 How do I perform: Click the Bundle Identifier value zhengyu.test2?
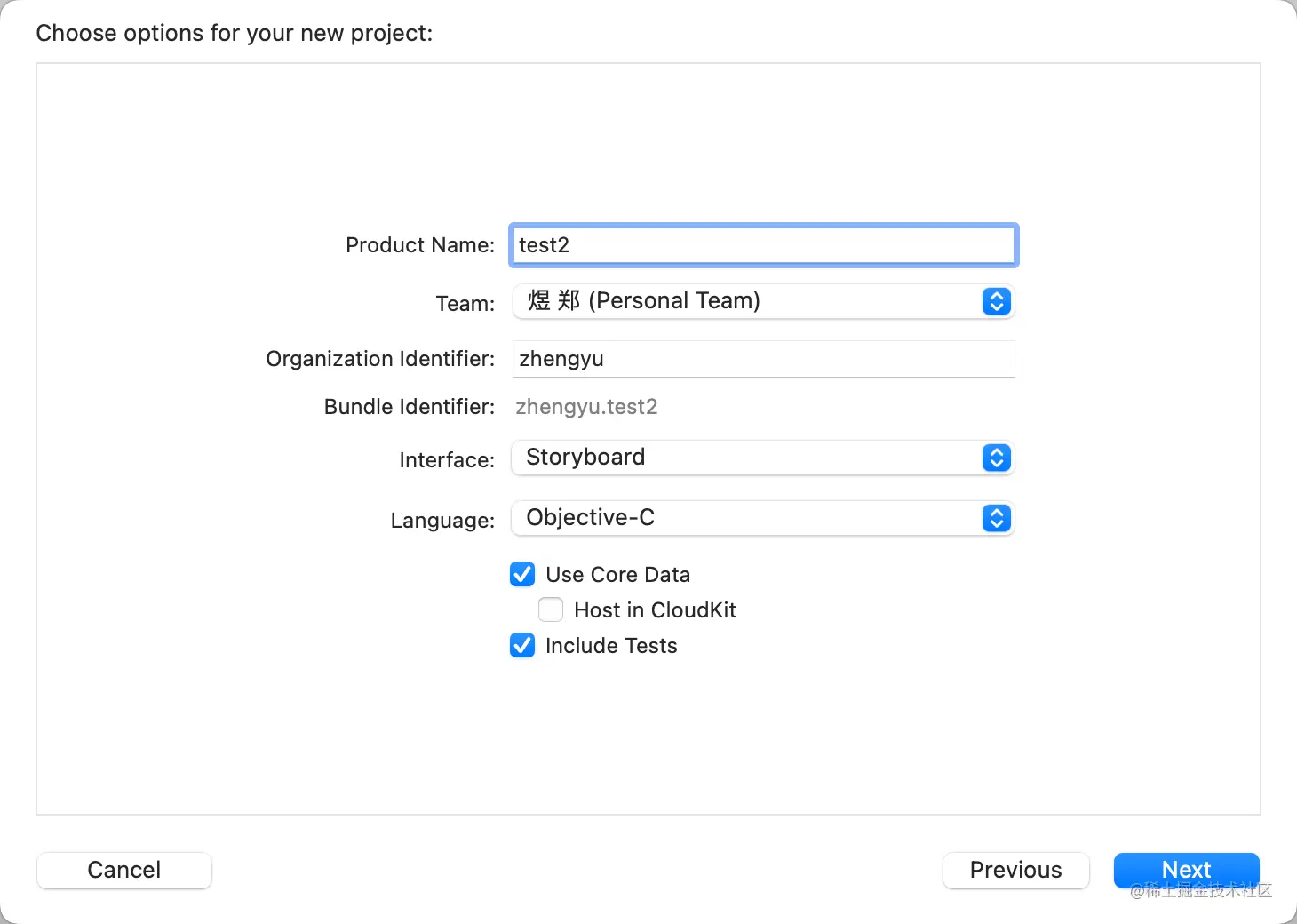(586, 407)
